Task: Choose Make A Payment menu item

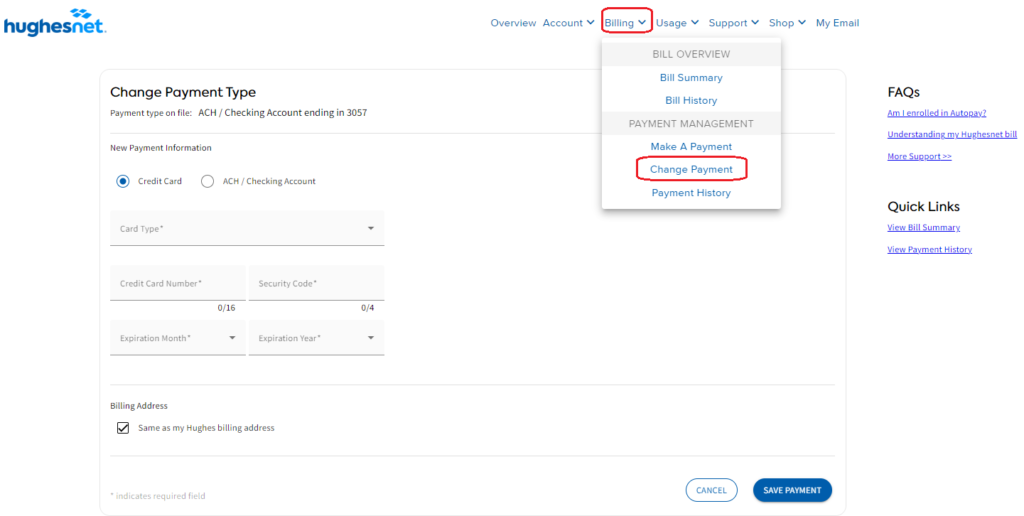Action: pos(691,147)
